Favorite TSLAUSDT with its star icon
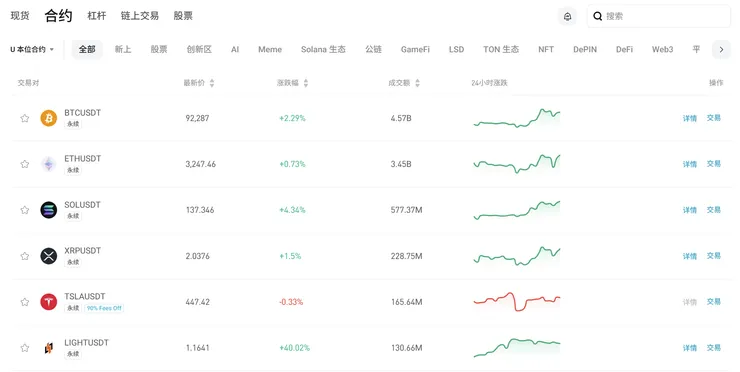740x372 pixels. (x=25, y=302)
